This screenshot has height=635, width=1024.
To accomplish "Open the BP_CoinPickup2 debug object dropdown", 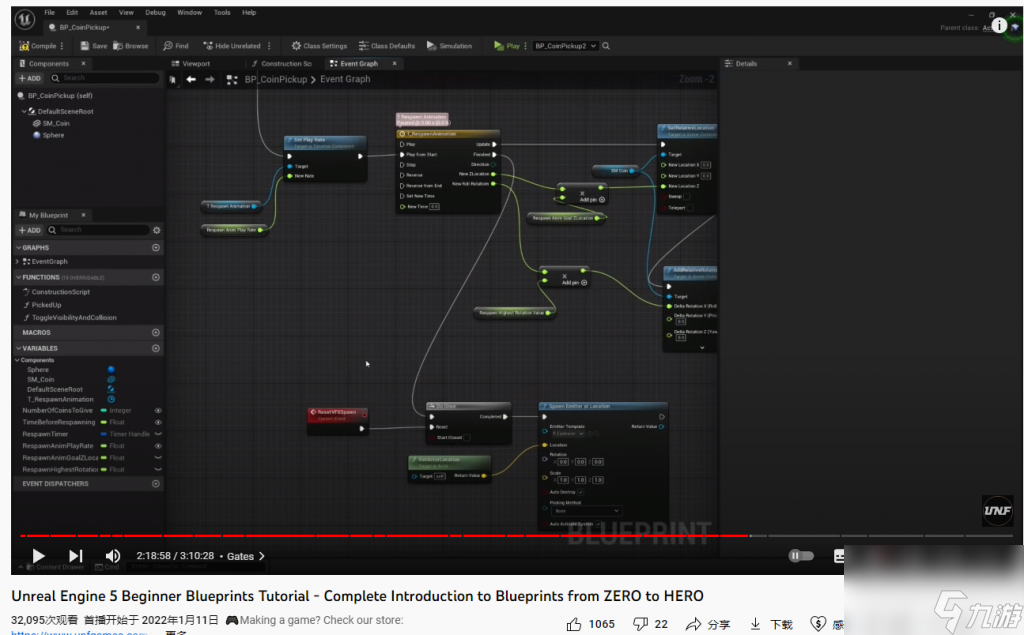I will click(x=565, y=46).
